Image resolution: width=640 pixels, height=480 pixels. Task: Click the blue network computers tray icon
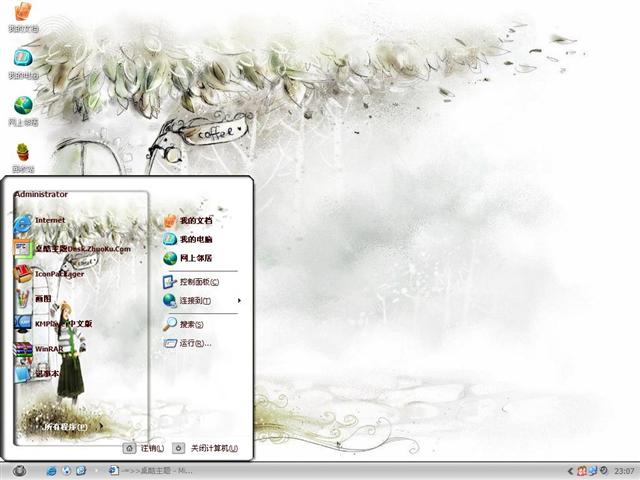tap(592, 471)
